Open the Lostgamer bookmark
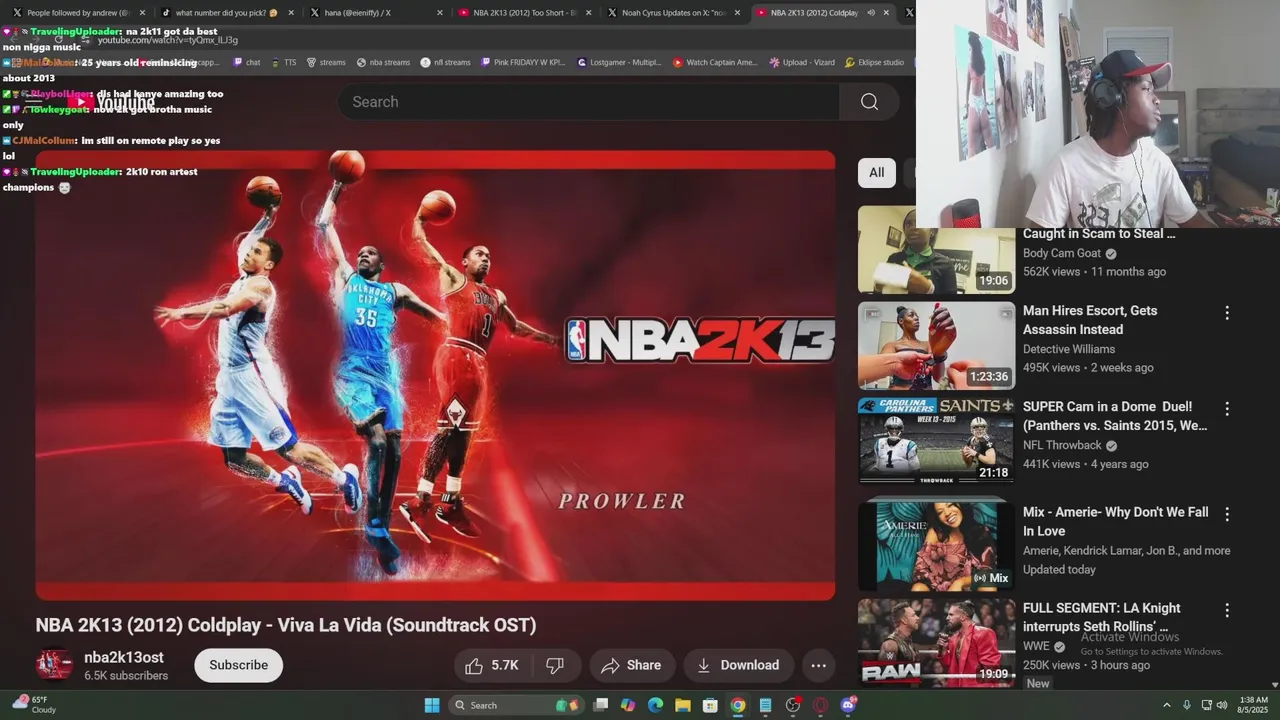This screenshot has height=720, width=1280. [x=619, y=62]
